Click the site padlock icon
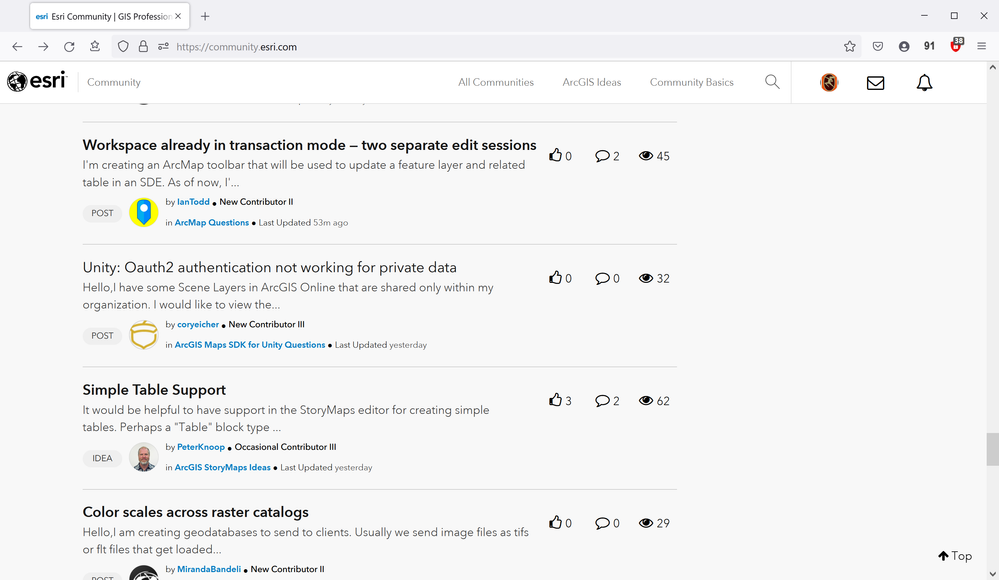Image resolution: width=999 pixels, height=580 pixels. tap(143, 47)
